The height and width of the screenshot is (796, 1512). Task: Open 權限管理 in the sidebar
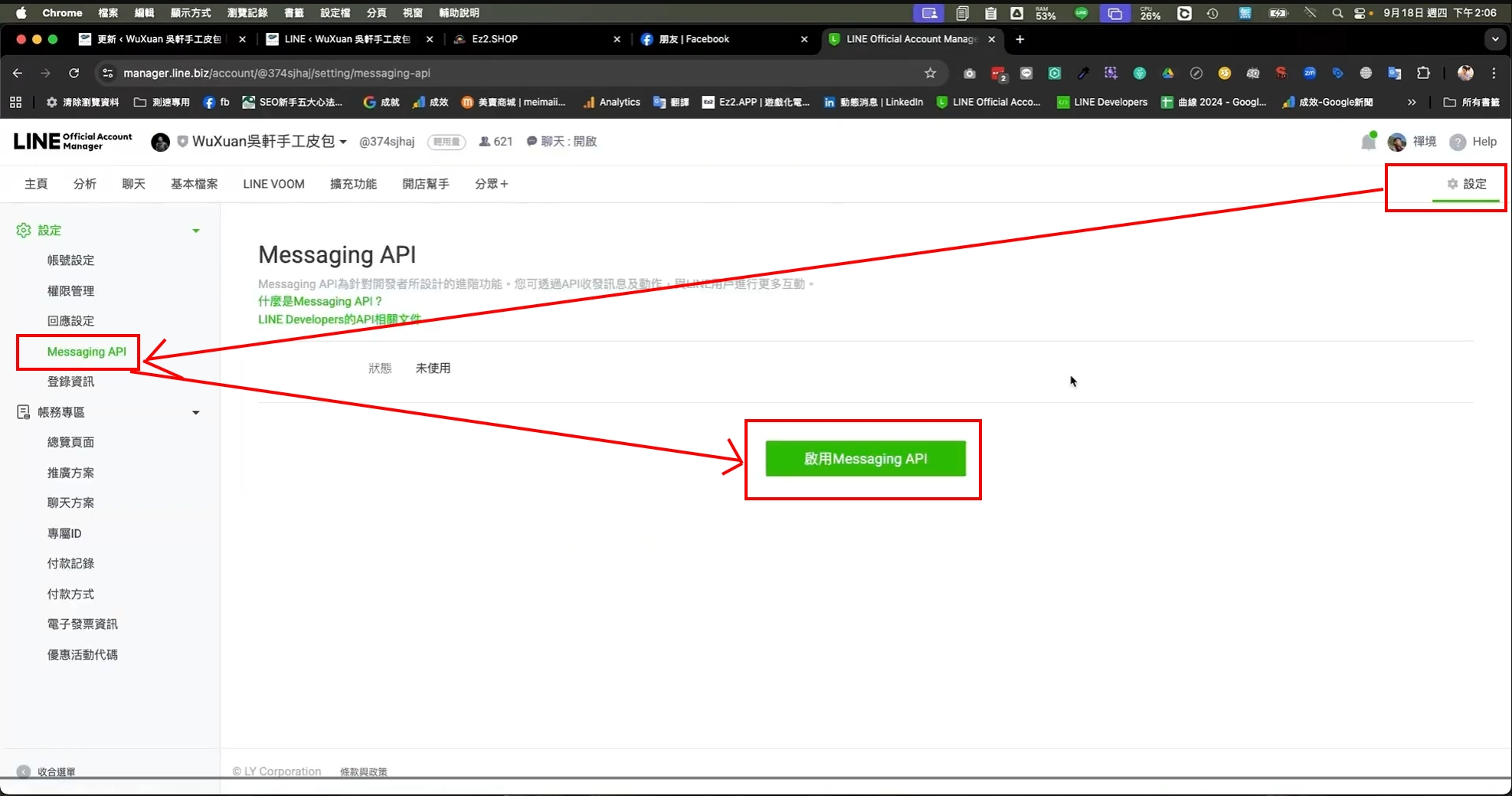70,291
